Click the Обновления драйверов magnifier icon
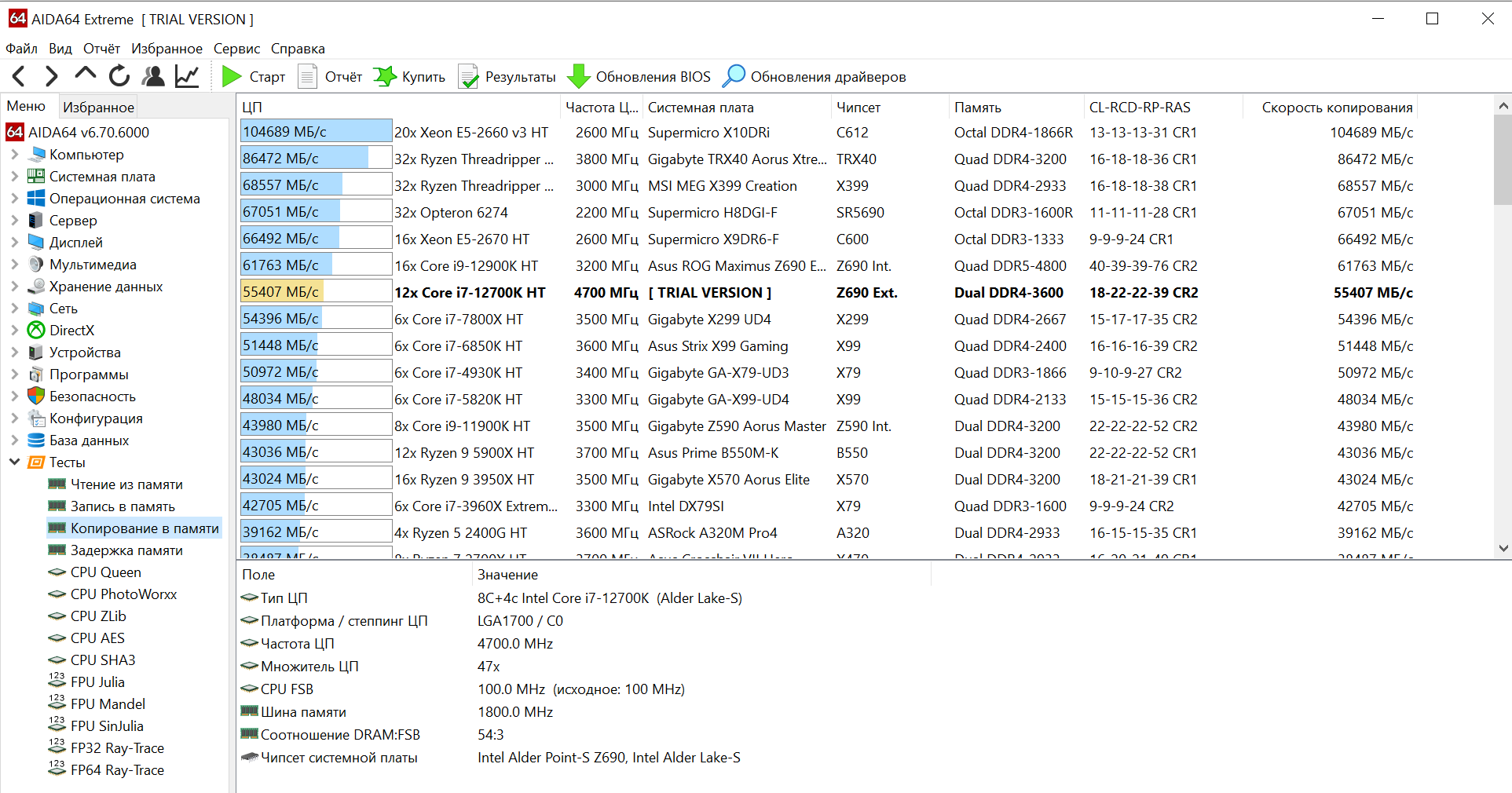Screen dimensions: 1512x793 point(734,76)
